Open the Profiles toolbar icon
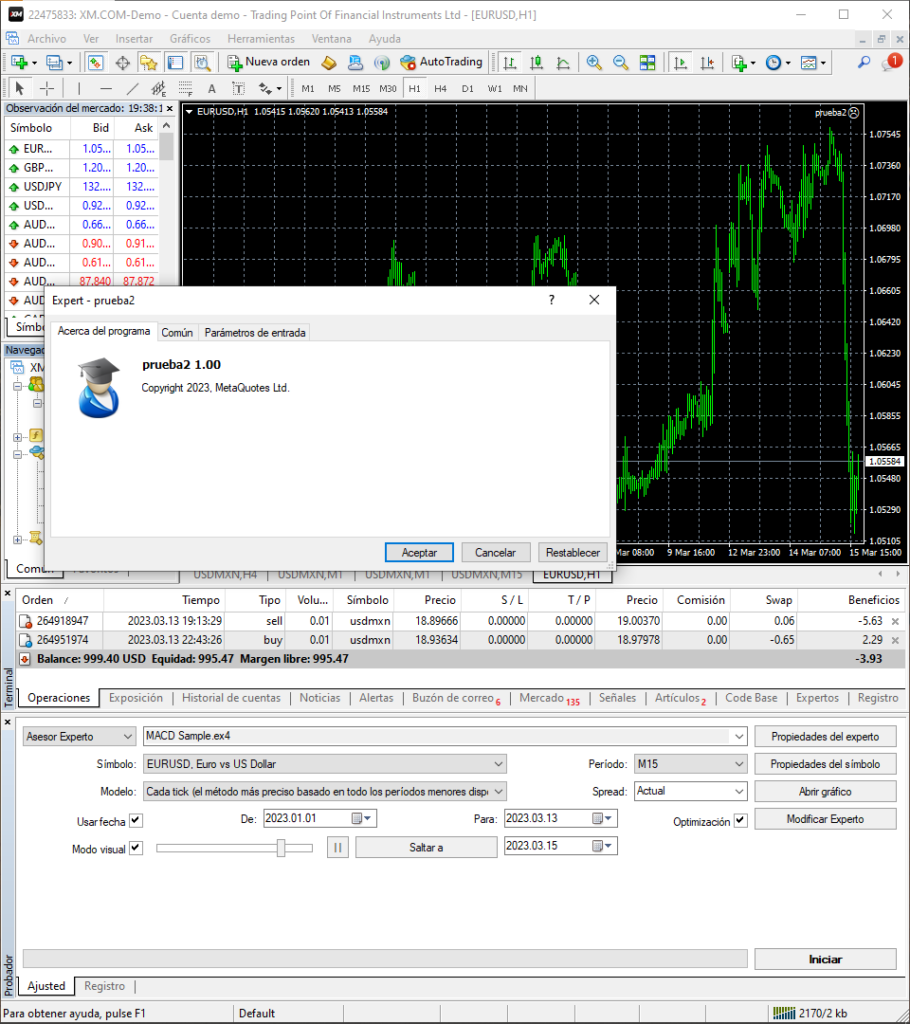Viewport: 910px width, 1024px height. 55,63
